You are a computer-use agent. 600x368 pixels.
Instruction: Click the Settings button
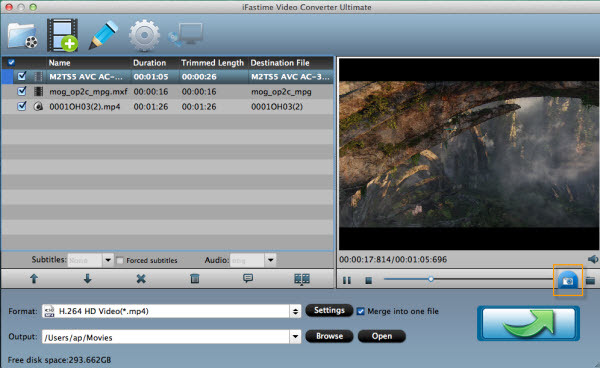point(329,310)
